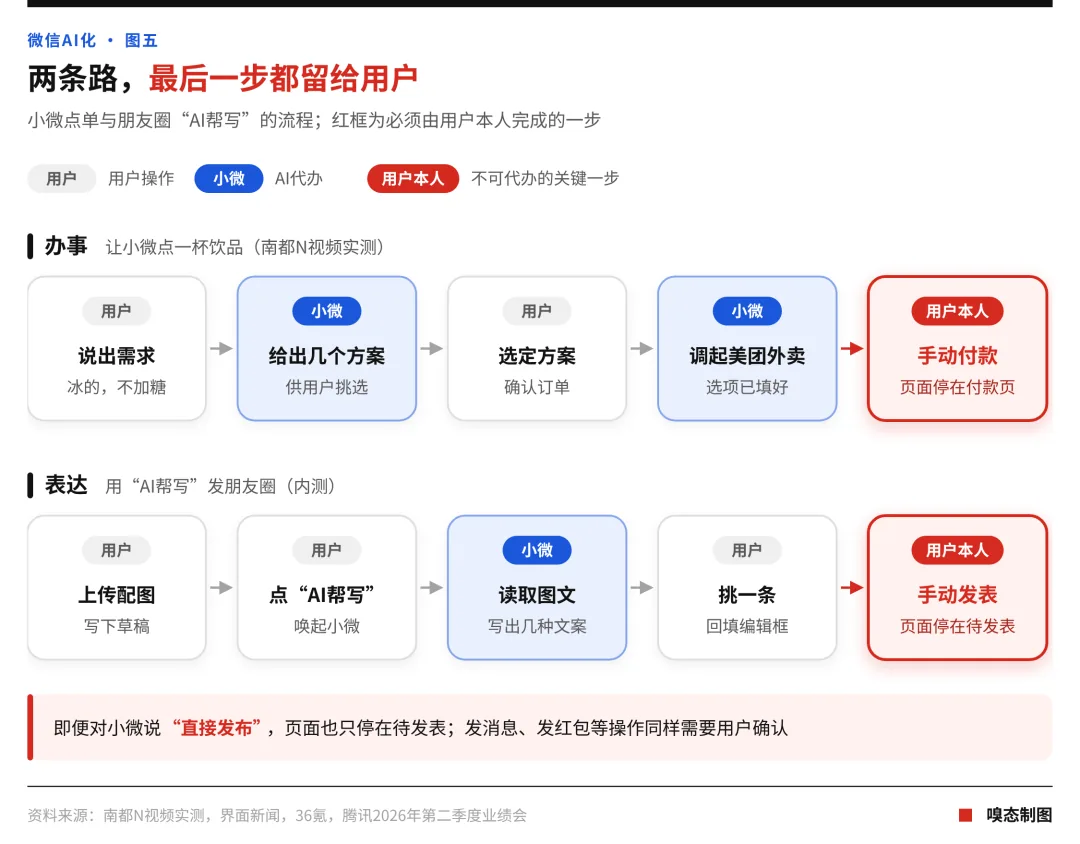Click the card subtext 选项已填好
Viewport: 1080px width, 844px height.
pyautogui.click(x=747, y=387)
